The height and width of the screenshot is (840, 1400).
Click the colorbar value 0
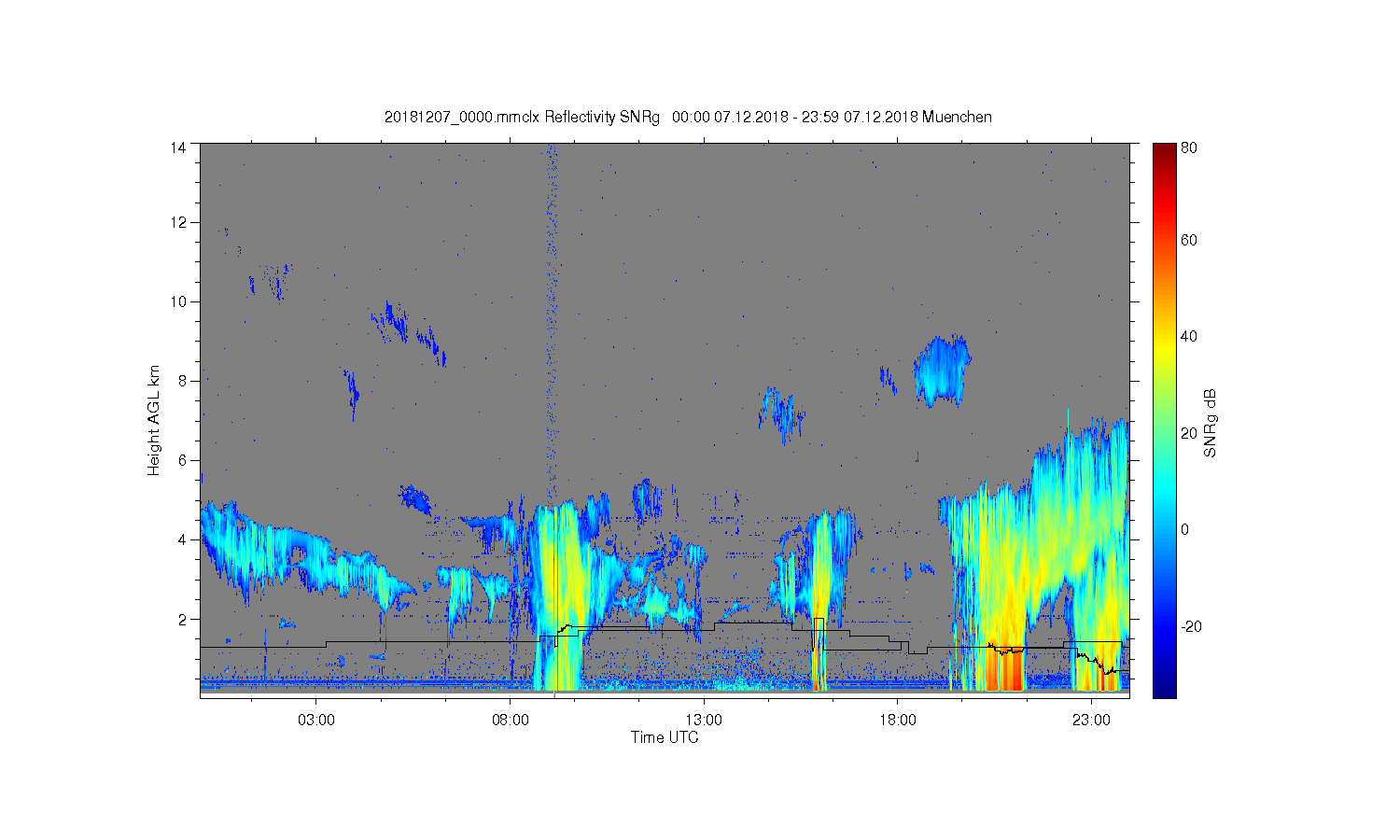[1185, 530]
